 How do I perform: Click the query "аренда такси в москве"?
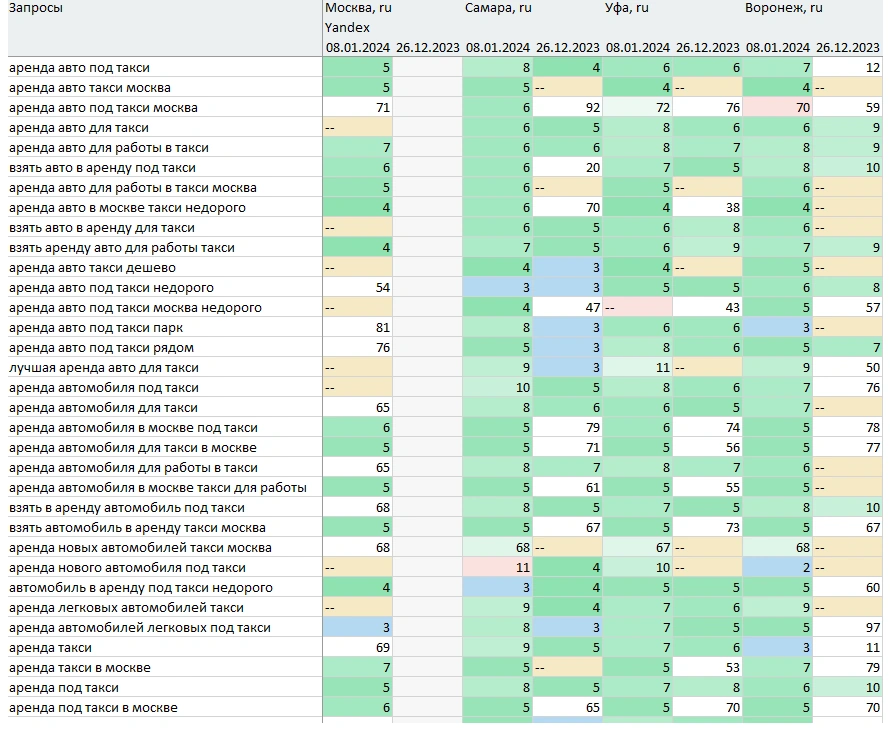click(80, 668)
